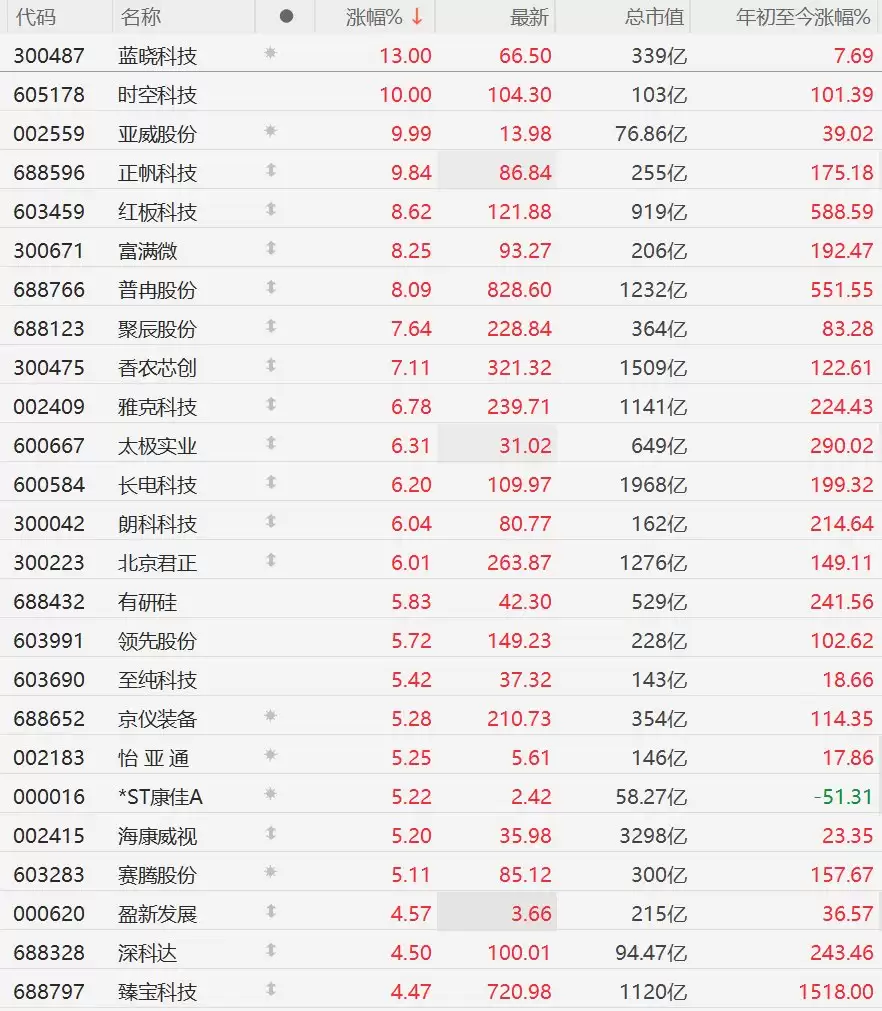
Task: Click the up-down arrow icon for 长电科技
Action: [x=271, y=482]
